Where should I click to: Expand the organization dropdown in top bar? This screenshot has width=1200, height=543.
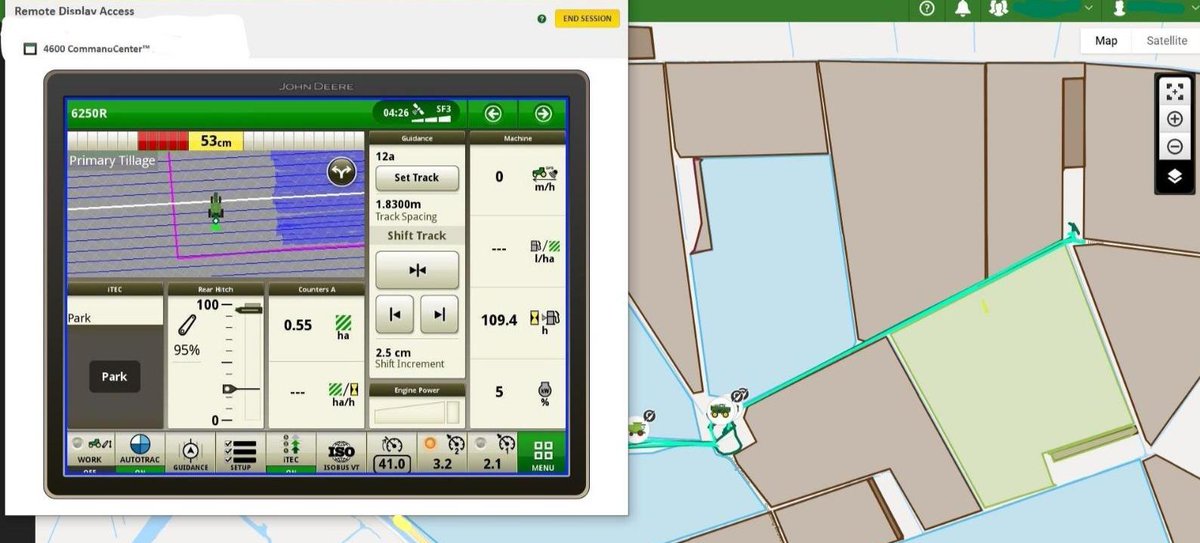pyautogui.click(x=1089, y=8)
